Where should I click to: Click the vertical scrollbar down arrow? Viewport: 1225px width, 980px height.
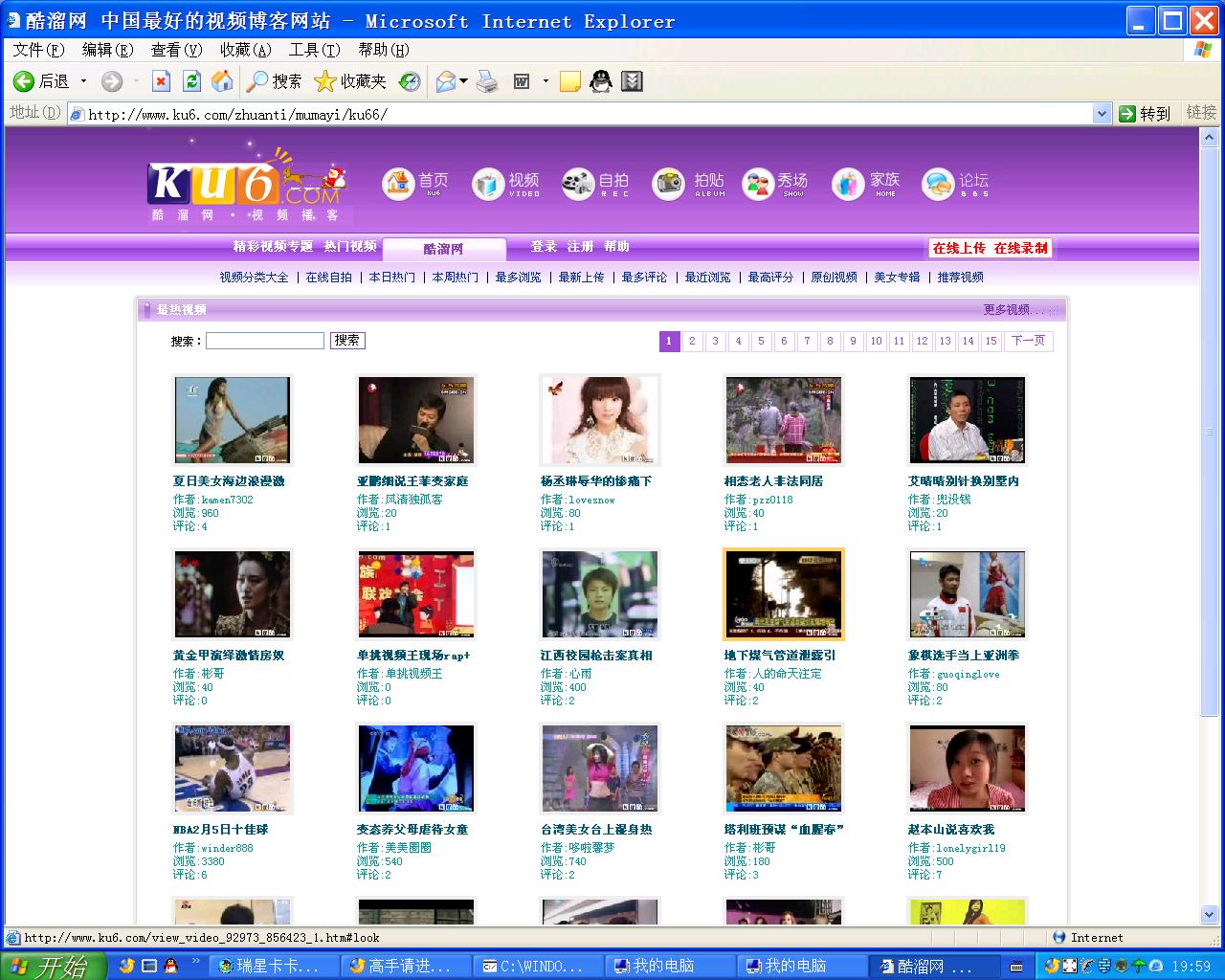tap(1209, 914)
